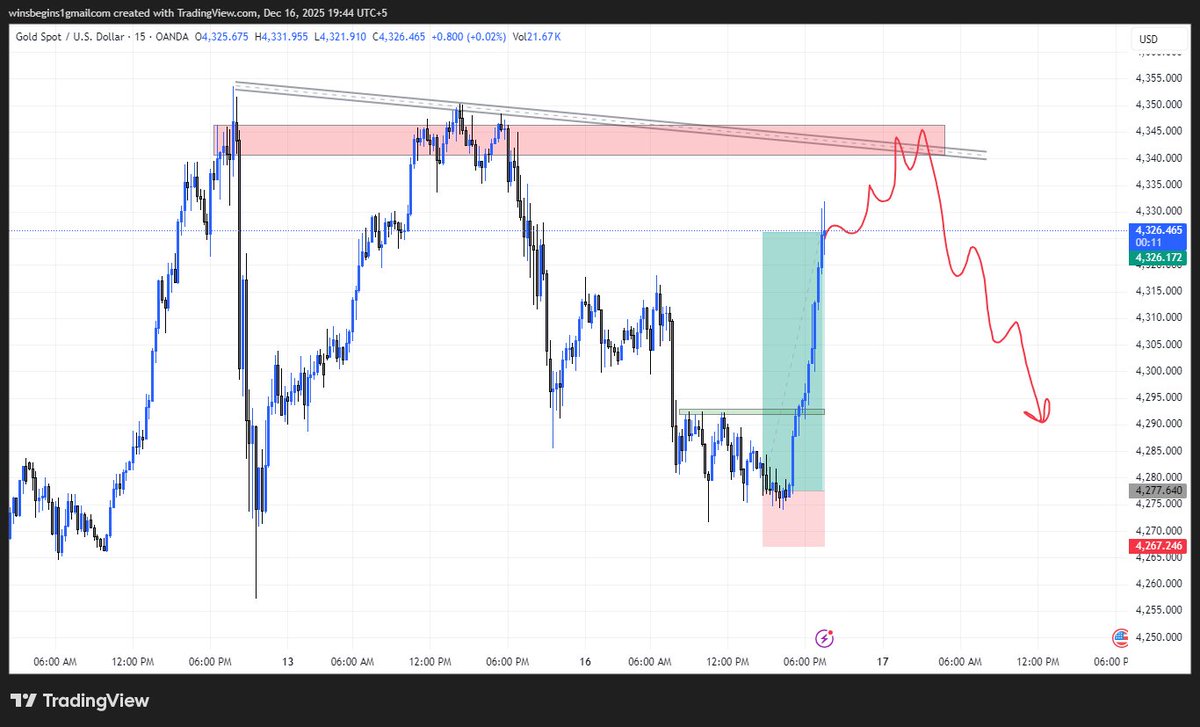Viewport: 1200px width, 727px height.
Task: Click the purple lightning bolt event icon
Action: point(825,637)
